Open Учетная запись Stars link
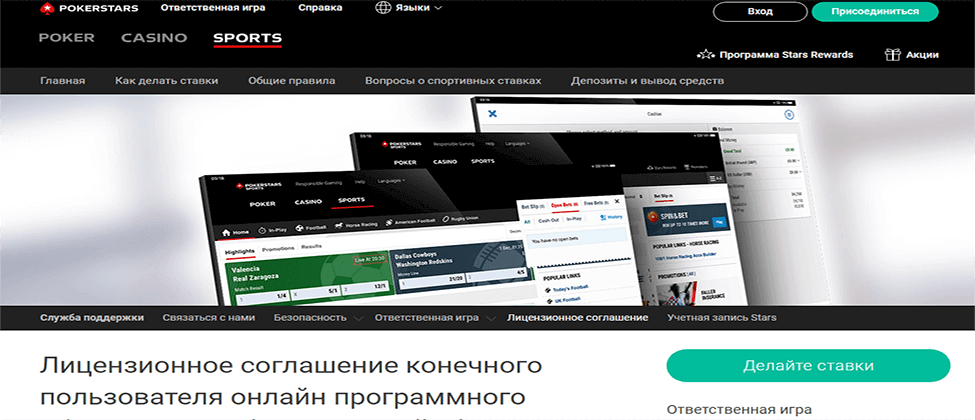The image size is (975, 420). tap(721, 317)
